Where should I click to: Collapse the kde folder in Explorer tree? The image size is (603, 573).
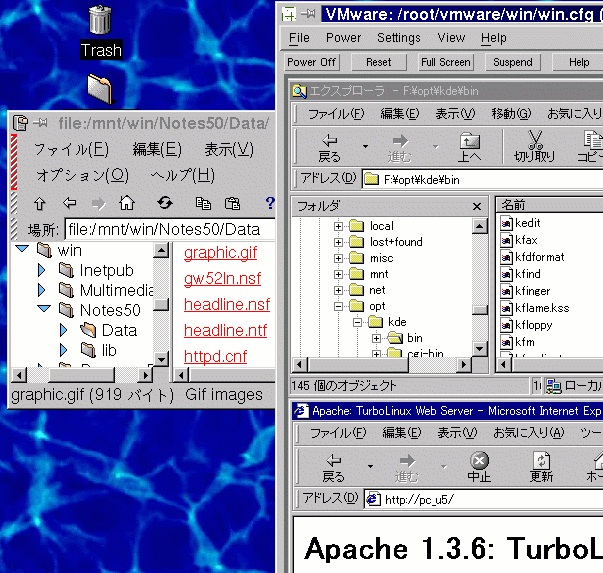(x=358, y=322)
